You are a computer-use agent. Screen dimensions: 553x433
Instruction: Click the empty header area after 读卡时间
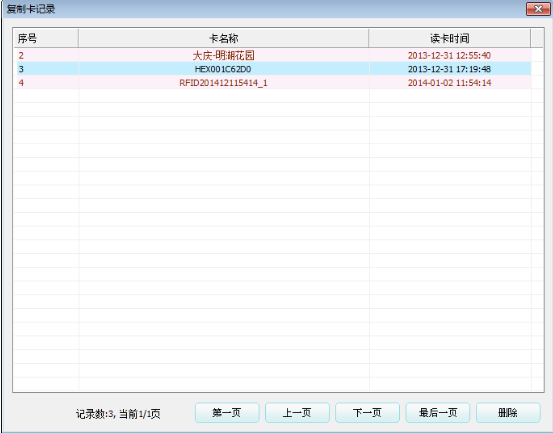point(537,38)
